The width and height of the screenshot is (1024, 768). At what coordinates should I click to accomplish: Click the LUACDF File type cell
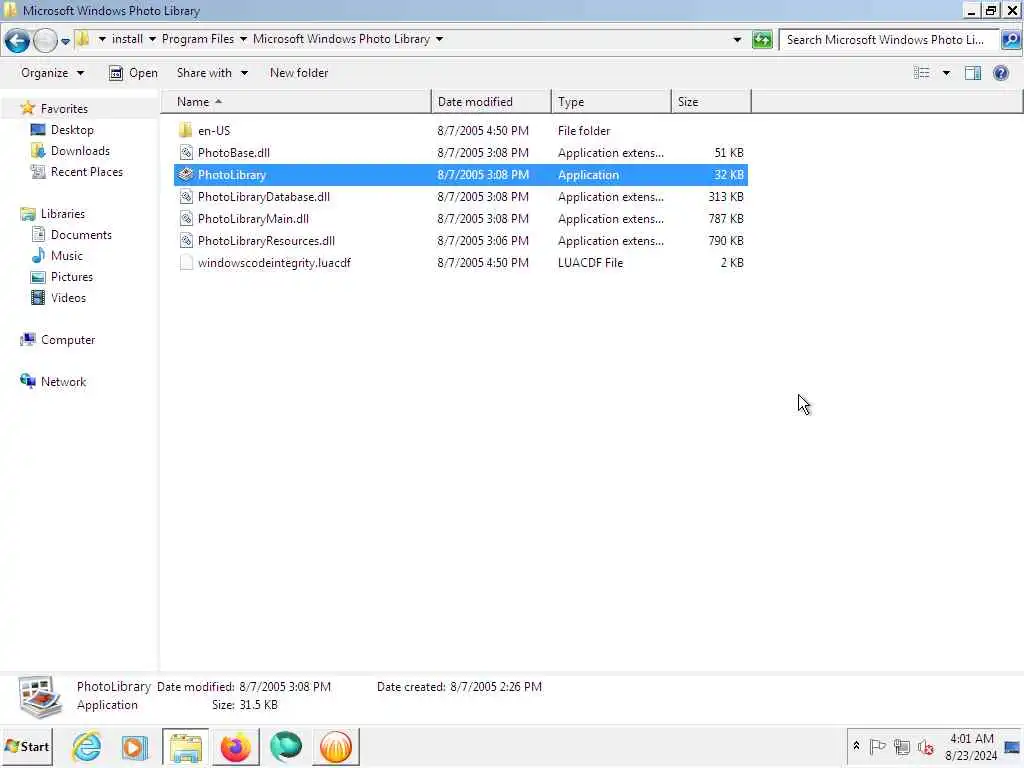tap(590, 263)
